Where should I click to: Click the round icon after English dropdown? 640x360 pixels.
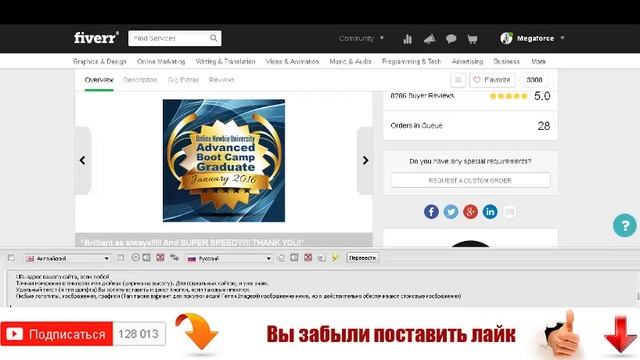pos(136,258)
